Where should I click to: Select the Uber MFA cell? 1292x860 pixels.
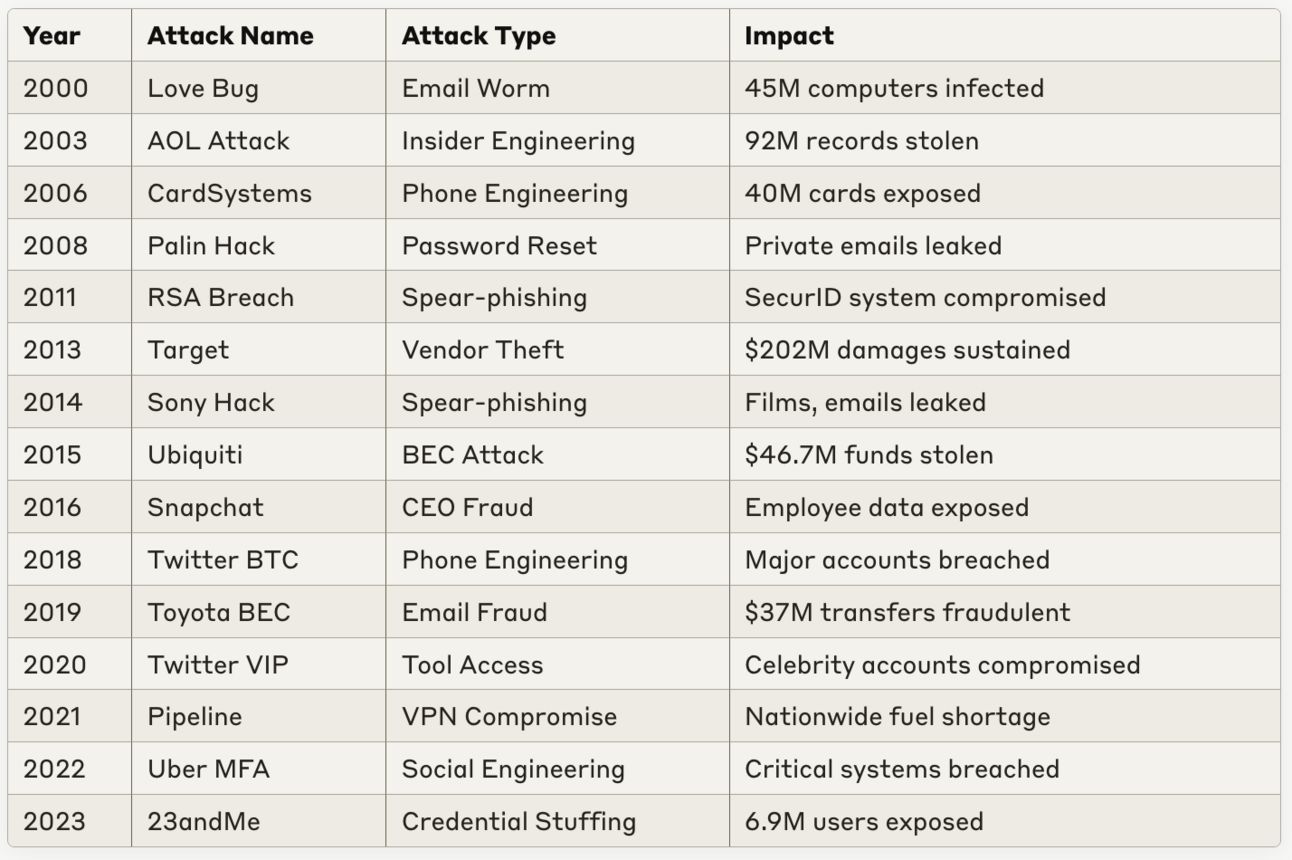(x=258, y=769)
